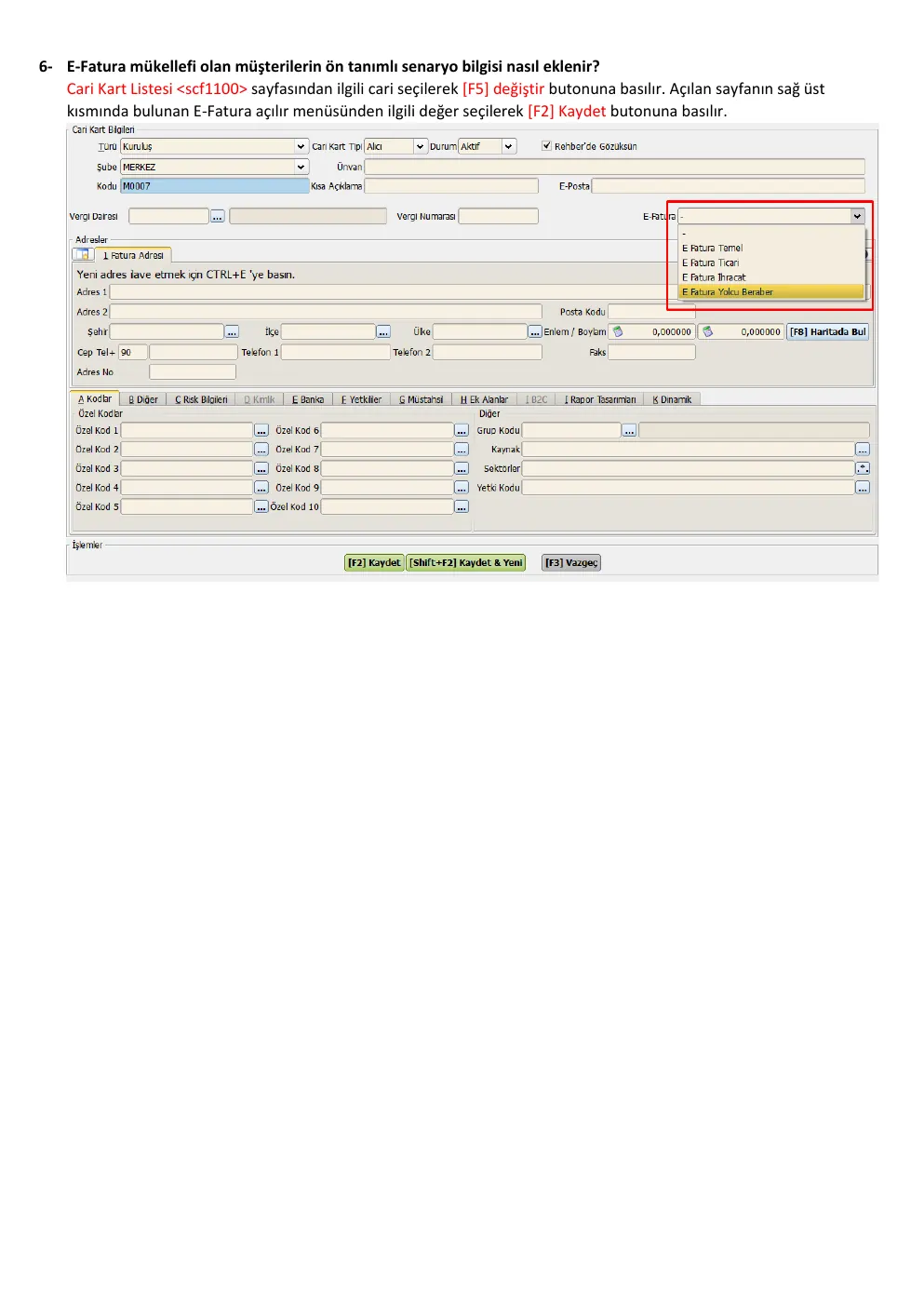Click the [Shift+F2] Kaydet & Yeni button
This screenshot has width=924, height=1307.
point(466,563)
